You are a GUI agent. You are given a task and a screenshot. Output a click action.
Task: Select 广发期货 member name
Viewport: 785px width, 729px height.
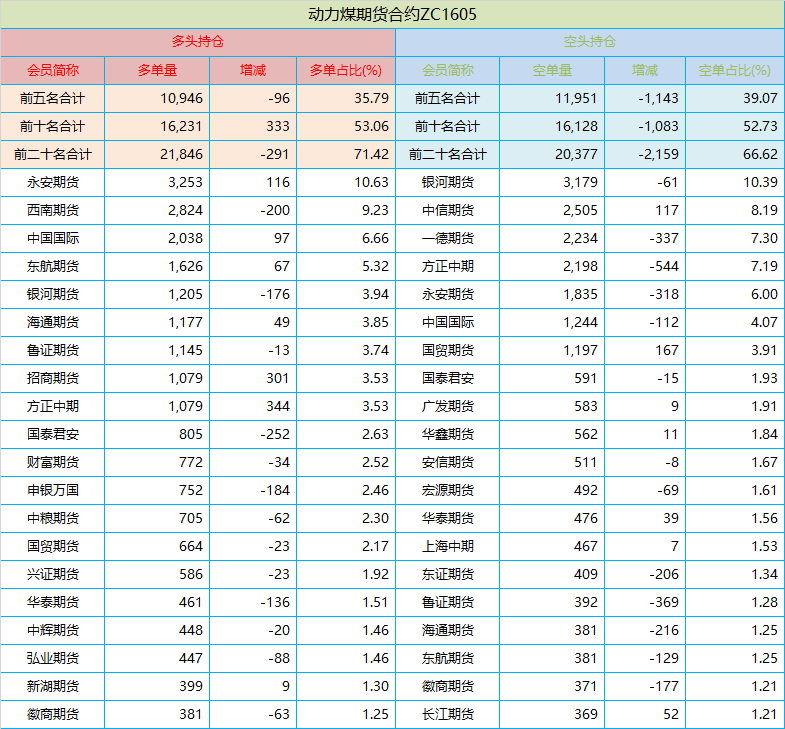pos(448,406)
